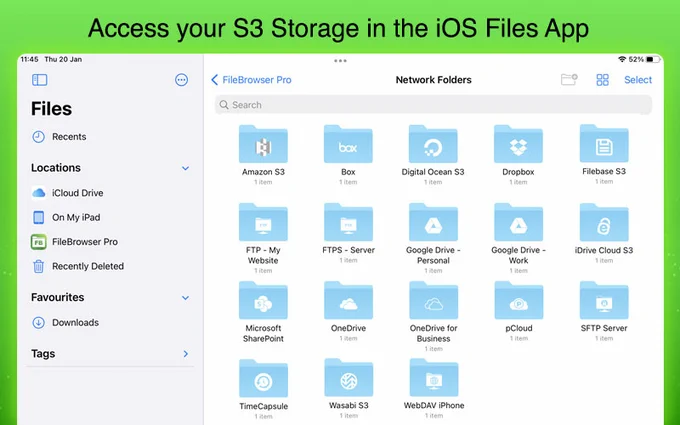Click the Thu 20 Jan date
The image size is (680, 425).
click(x=63, y=59)
